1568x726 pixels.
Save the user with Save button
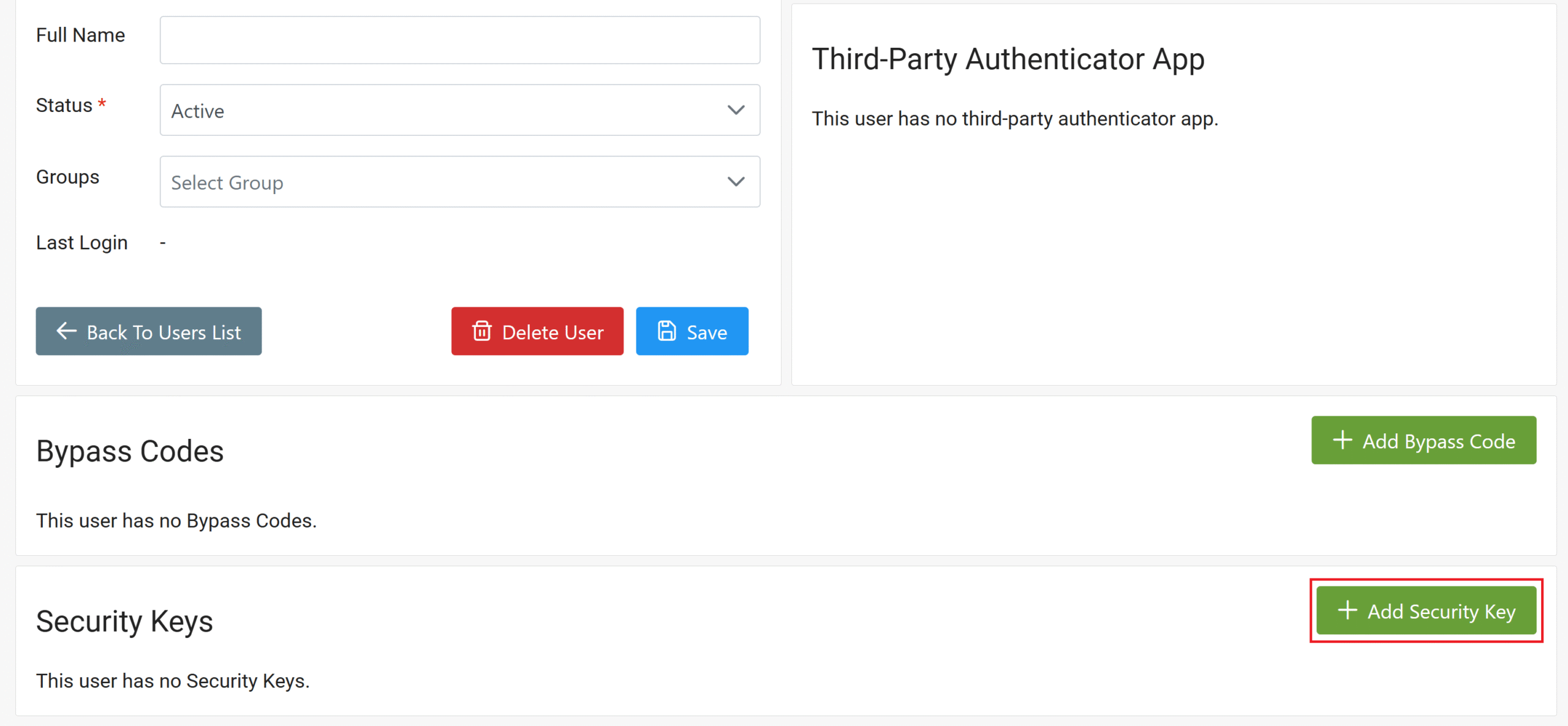click(692, 331)
